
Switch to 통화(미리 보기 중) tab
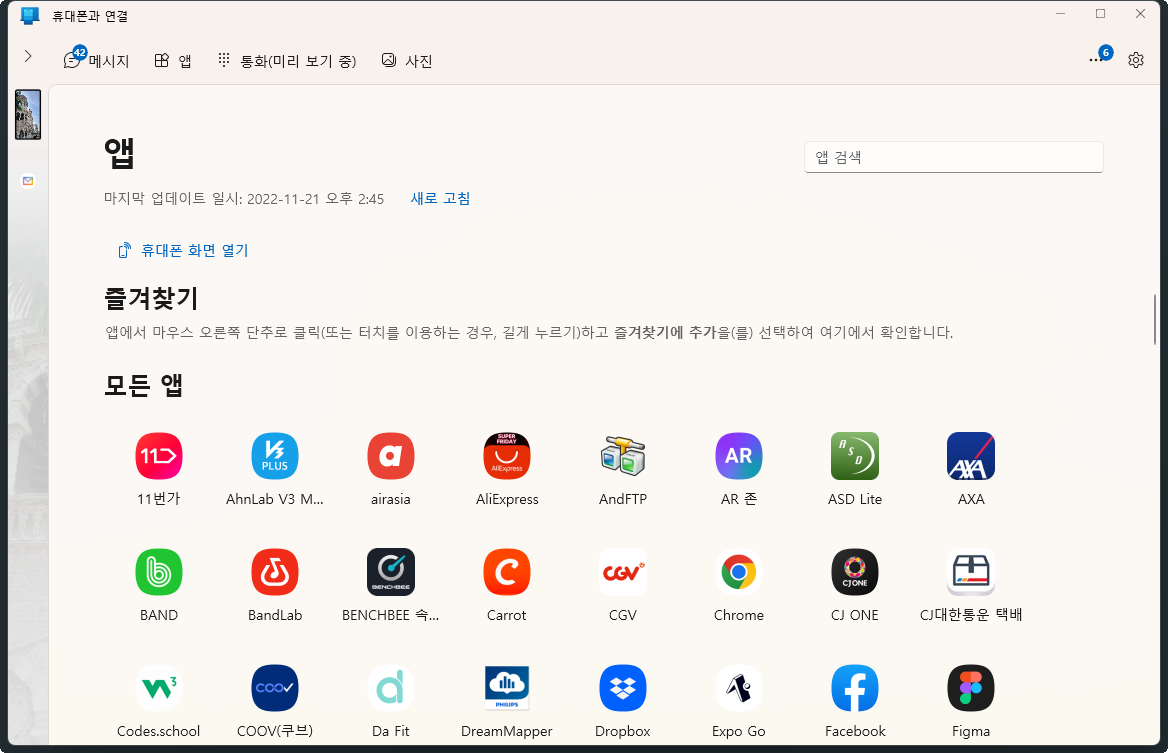point(287,61)
